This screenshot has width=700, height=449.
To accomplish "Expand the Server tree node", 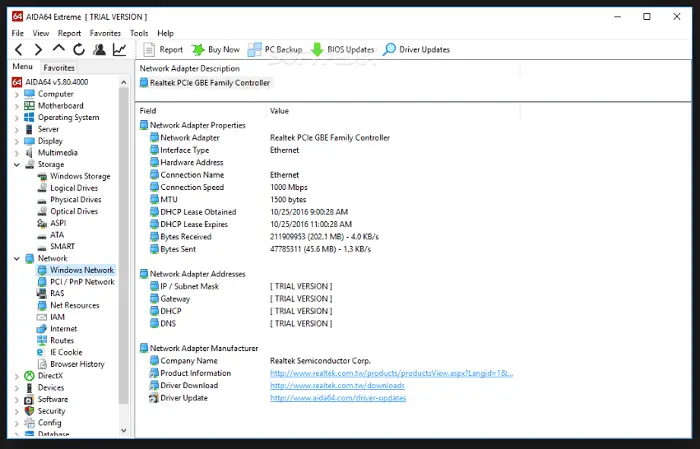I will pos(17,129).
